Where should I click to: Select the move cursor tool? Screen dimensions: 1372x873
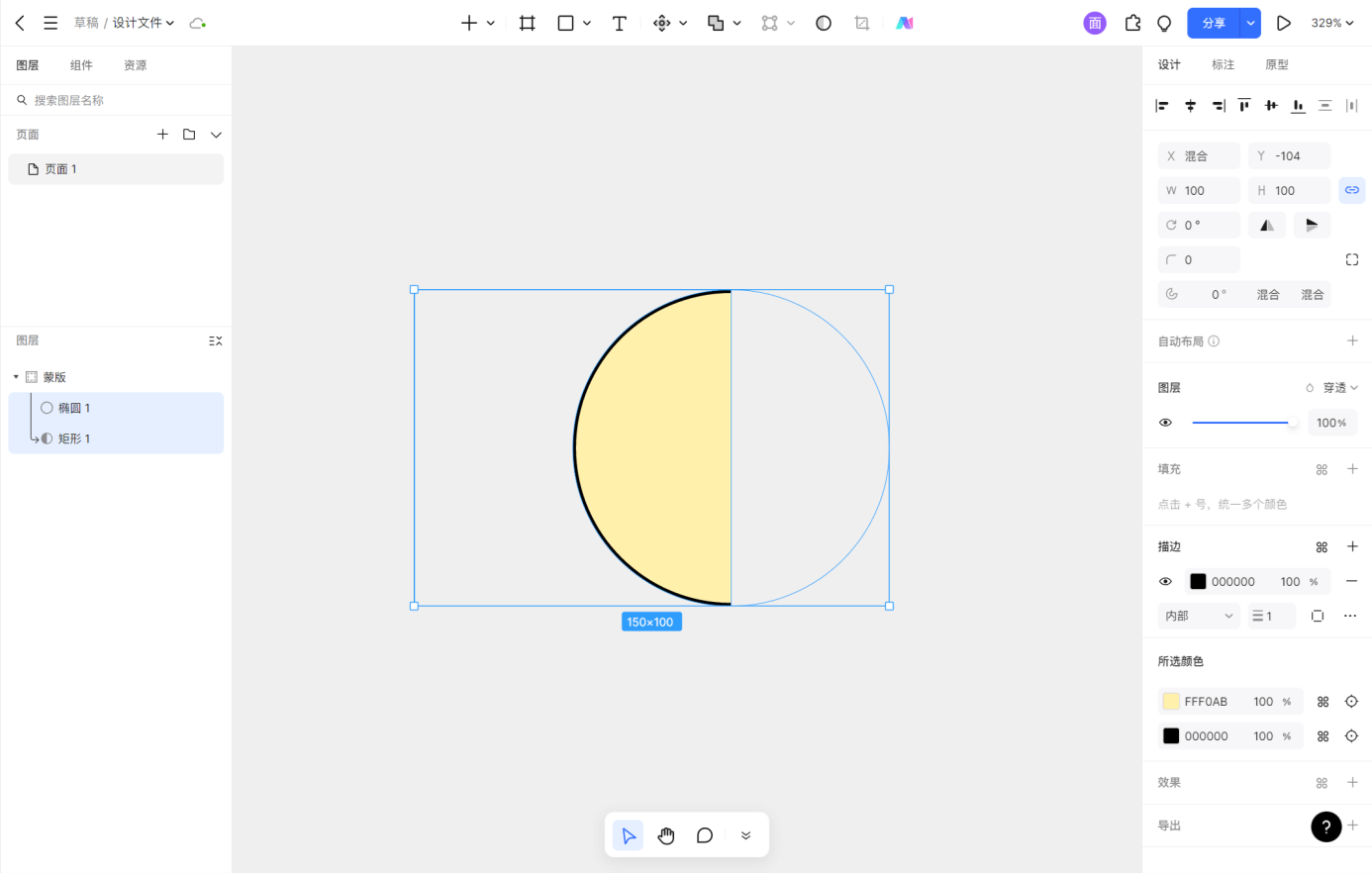point(628,835)
